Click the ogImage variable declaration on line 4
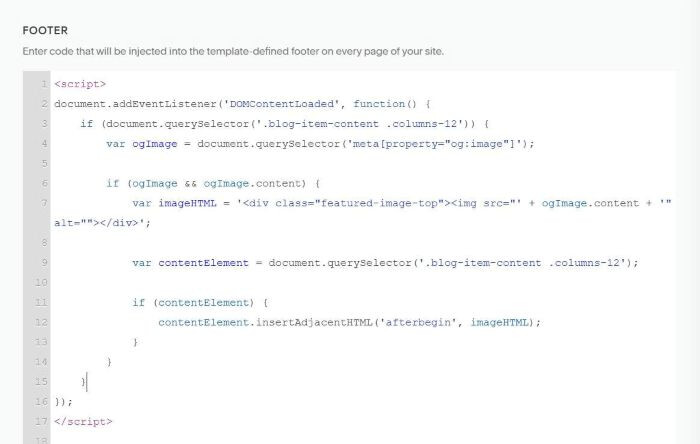Image resolution: width=700 pixels, height=444 pixels. click(154, 144)
